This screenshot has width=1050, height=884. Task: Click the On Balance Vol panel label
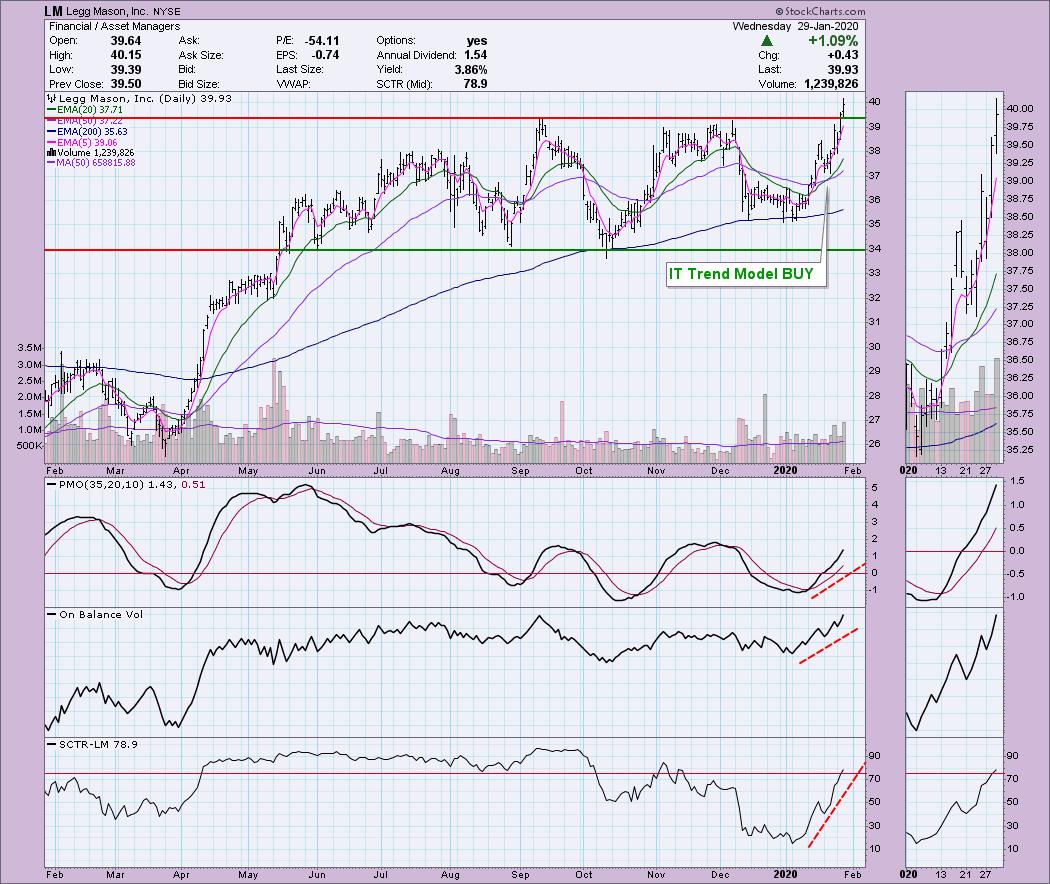click(94, 614)
